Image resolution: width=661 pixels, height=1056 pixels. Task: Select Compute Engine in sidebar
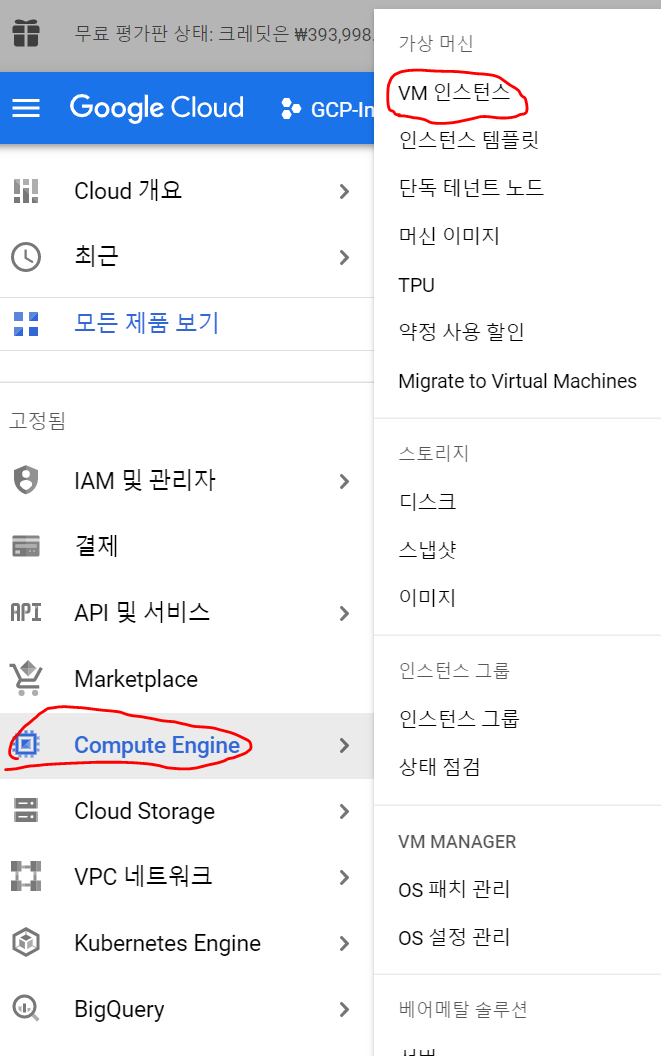coord(187,745)
